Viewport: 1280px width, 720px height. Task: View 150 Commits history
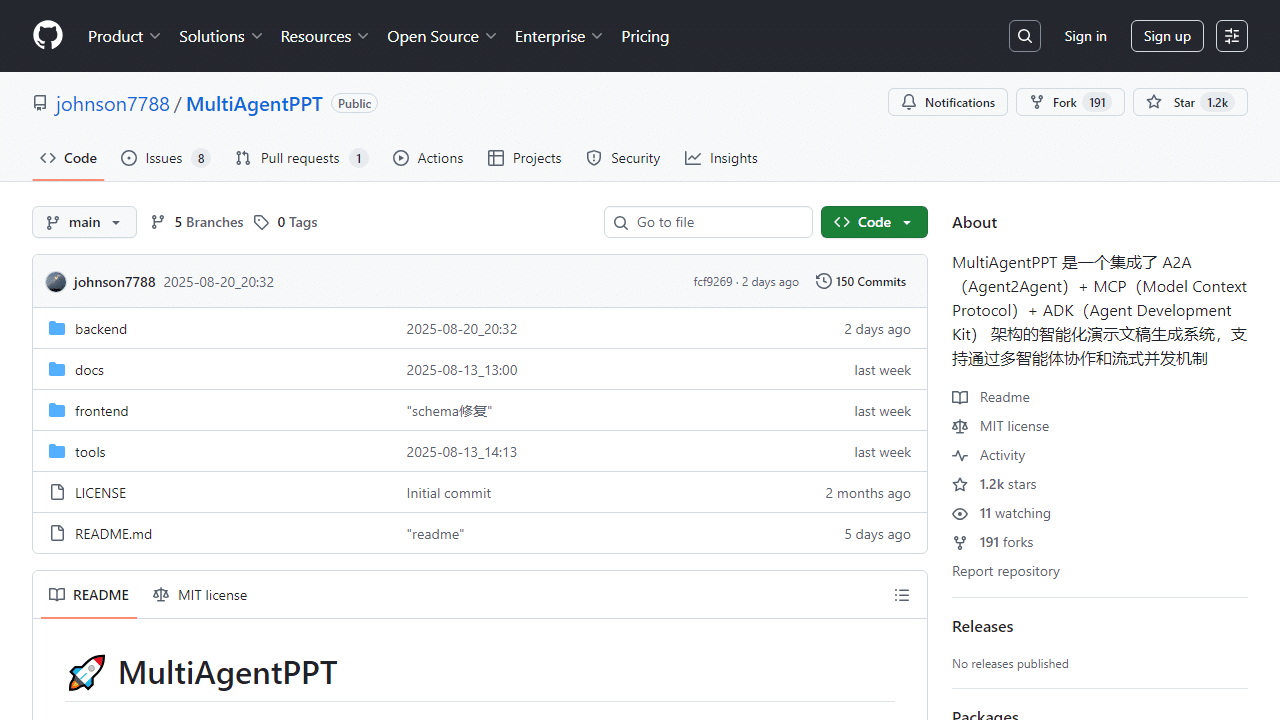pos(861,282)
